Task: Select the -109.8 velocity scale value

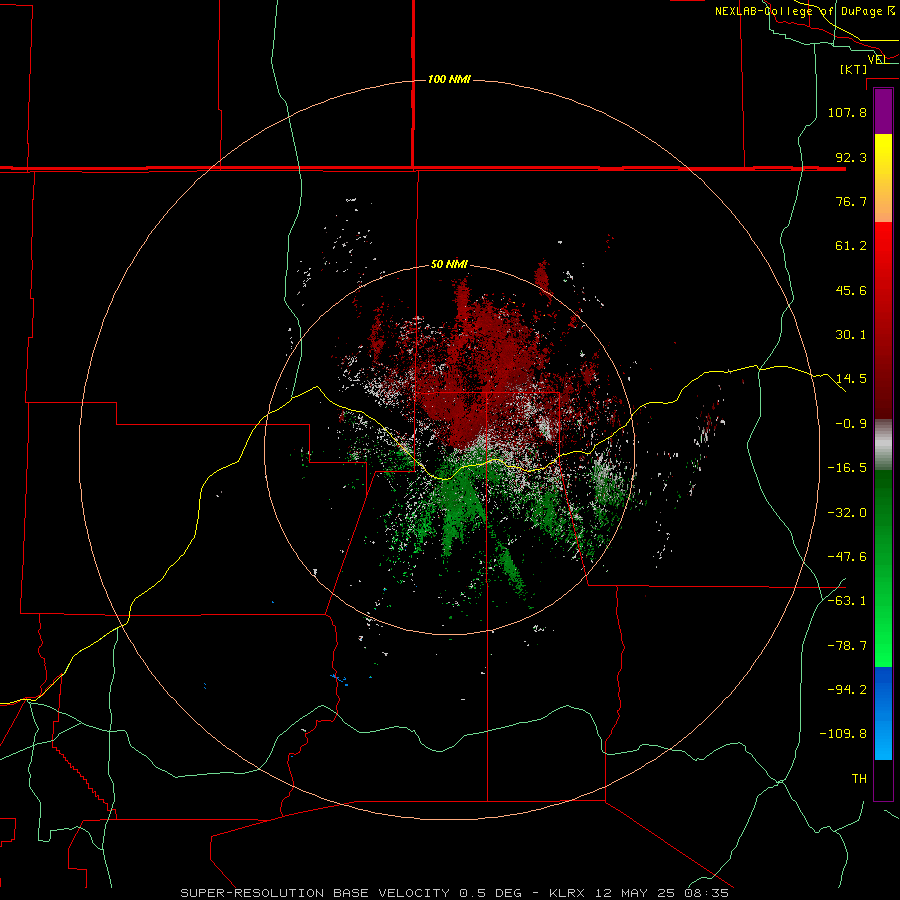Action: point(843,734)
